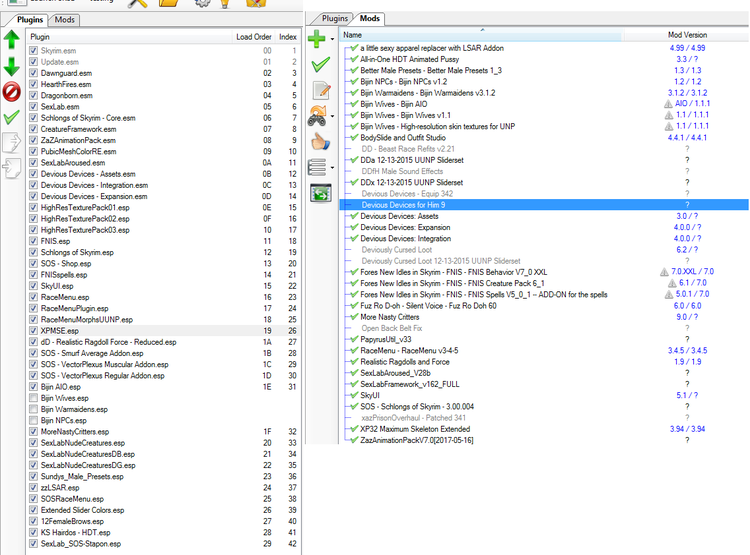Select the Devious Devices for Him 9 row
Screen dimensions: 750x555
click(x=544, y=205)
